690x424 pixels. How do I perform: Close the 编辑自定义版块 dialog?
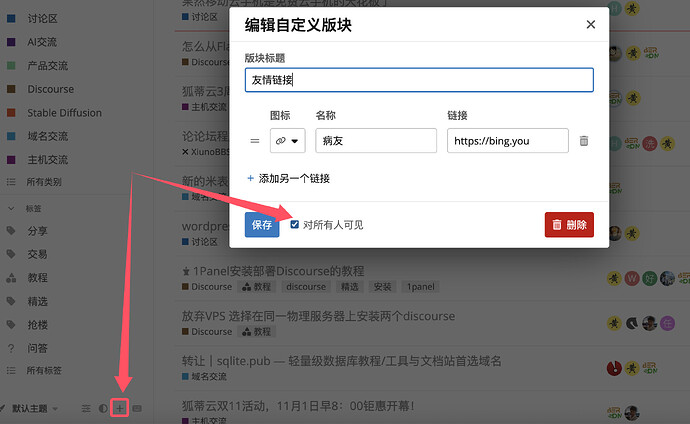pos(590,25)
